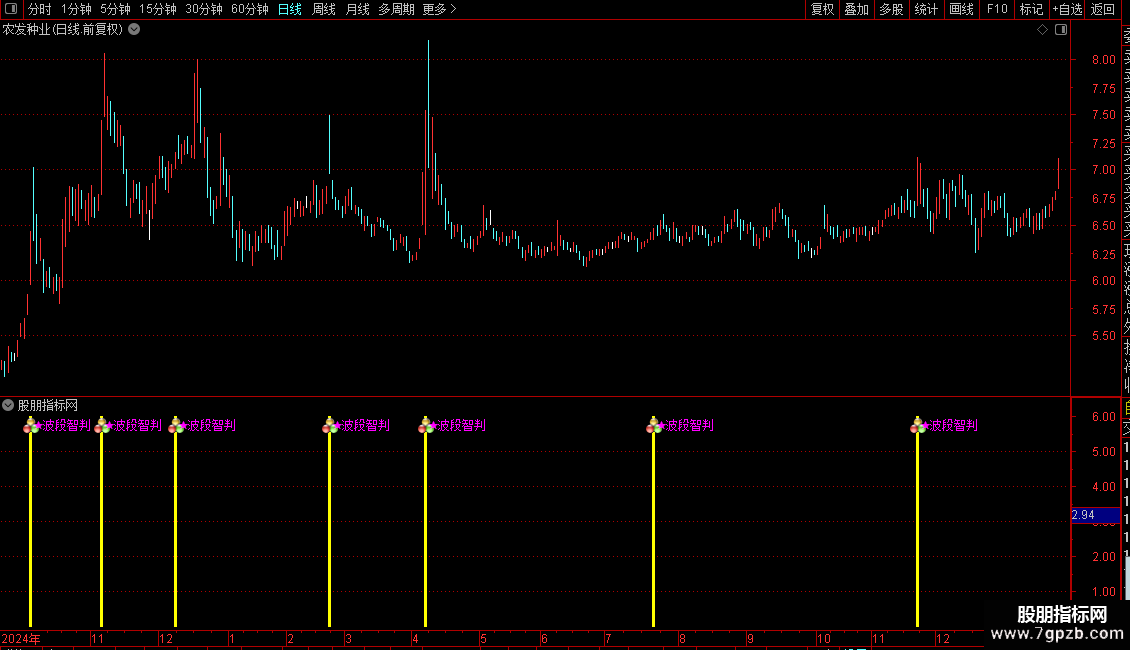Screen dimensions: 1130x650
Task: Open F10 company info
Action: [997, 9]
